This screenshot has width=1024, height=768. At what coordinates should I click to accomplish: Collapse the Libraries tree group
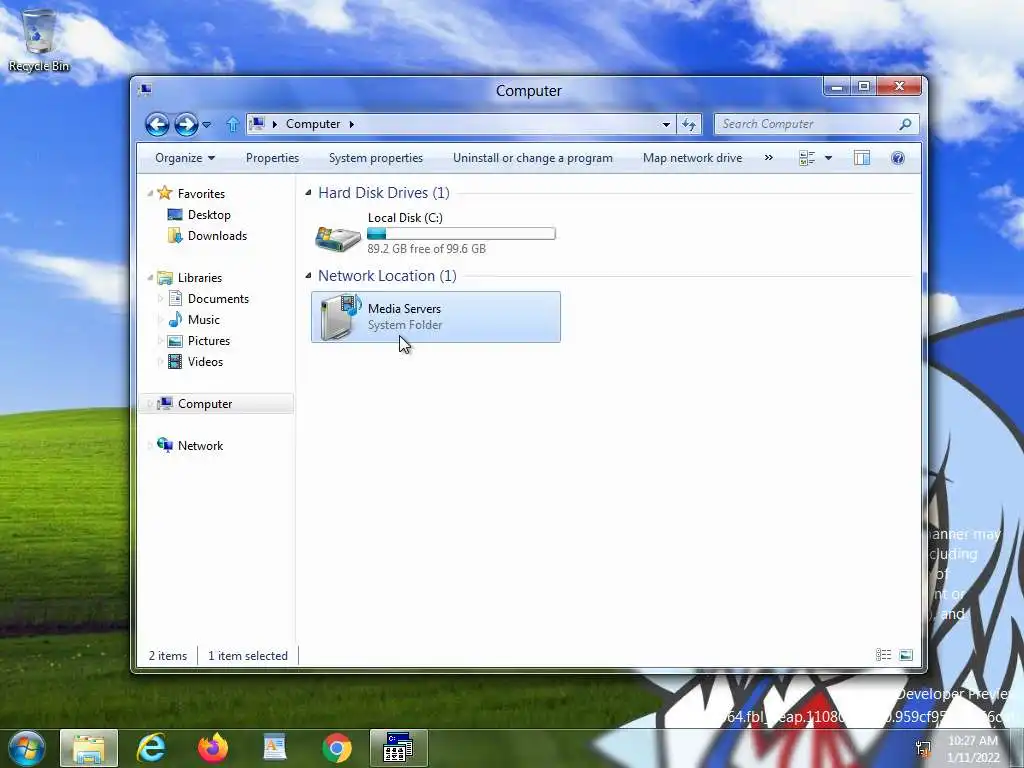[150, 278]
